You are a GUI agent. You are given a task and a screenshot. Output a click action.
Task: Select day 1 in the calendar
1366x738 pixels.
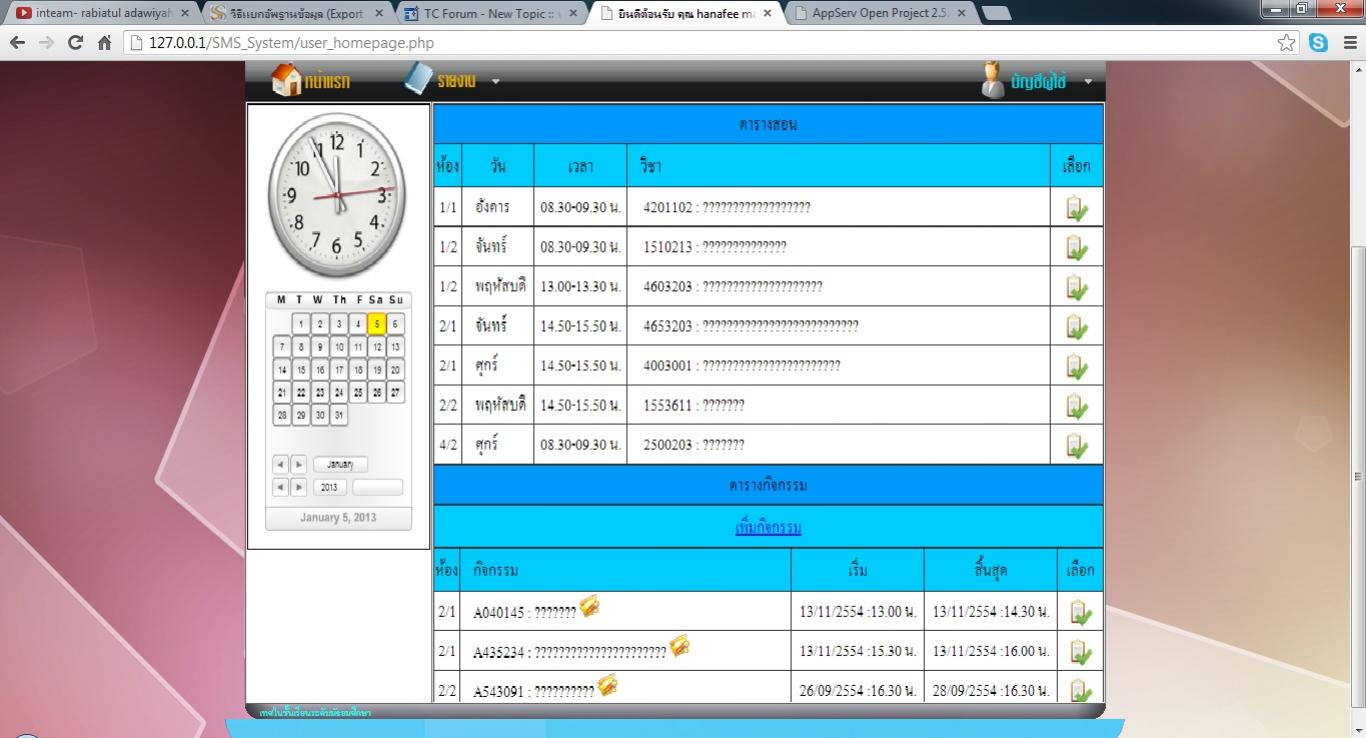(x=300, y=324)
